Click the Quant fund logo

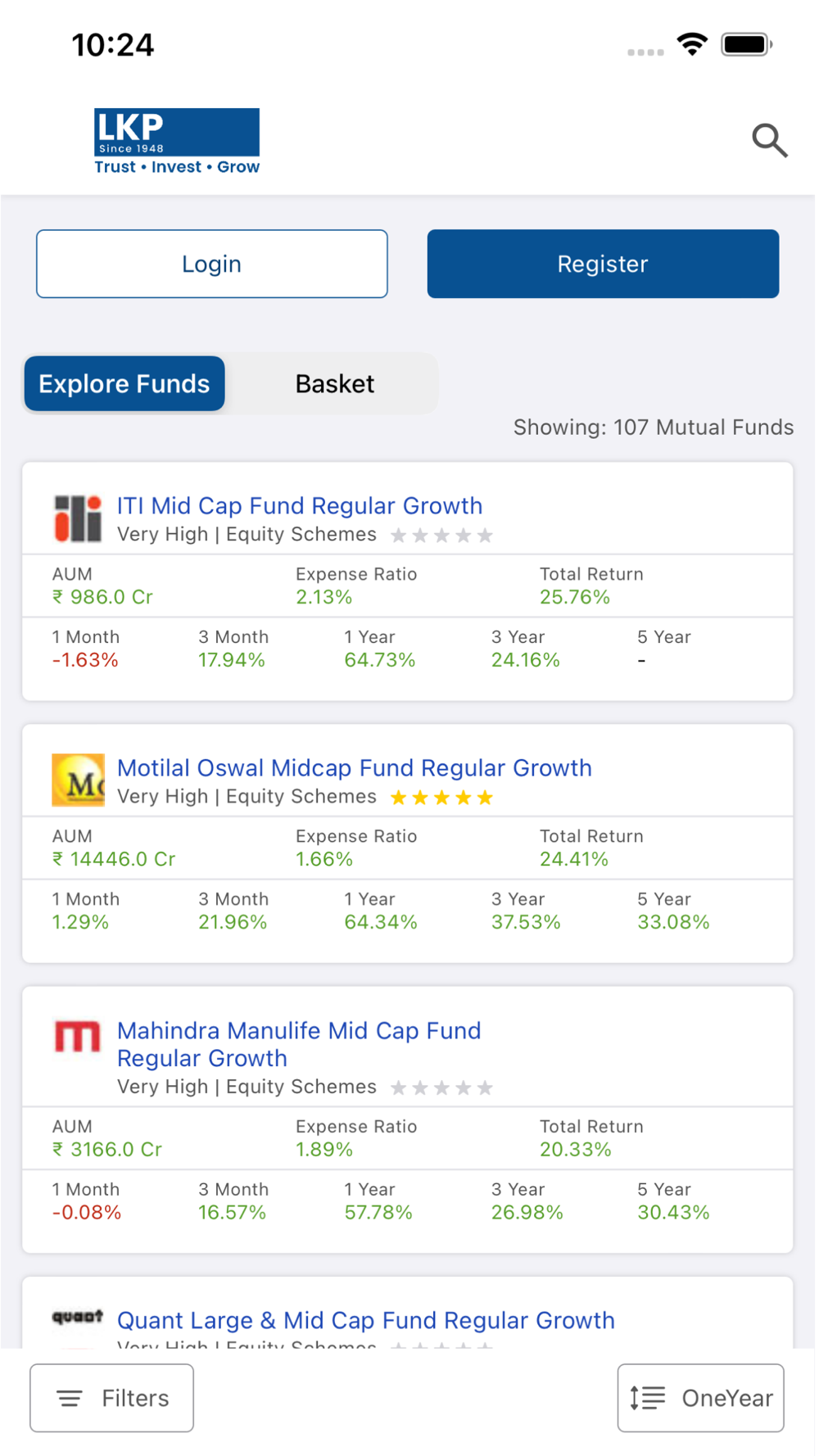tap(78, 1317)
